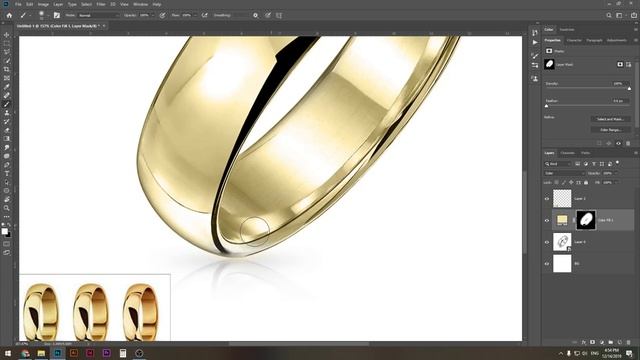Open the brush preset picker arrow
Screen dimensions: 640x360
click(x=48, y=16)
